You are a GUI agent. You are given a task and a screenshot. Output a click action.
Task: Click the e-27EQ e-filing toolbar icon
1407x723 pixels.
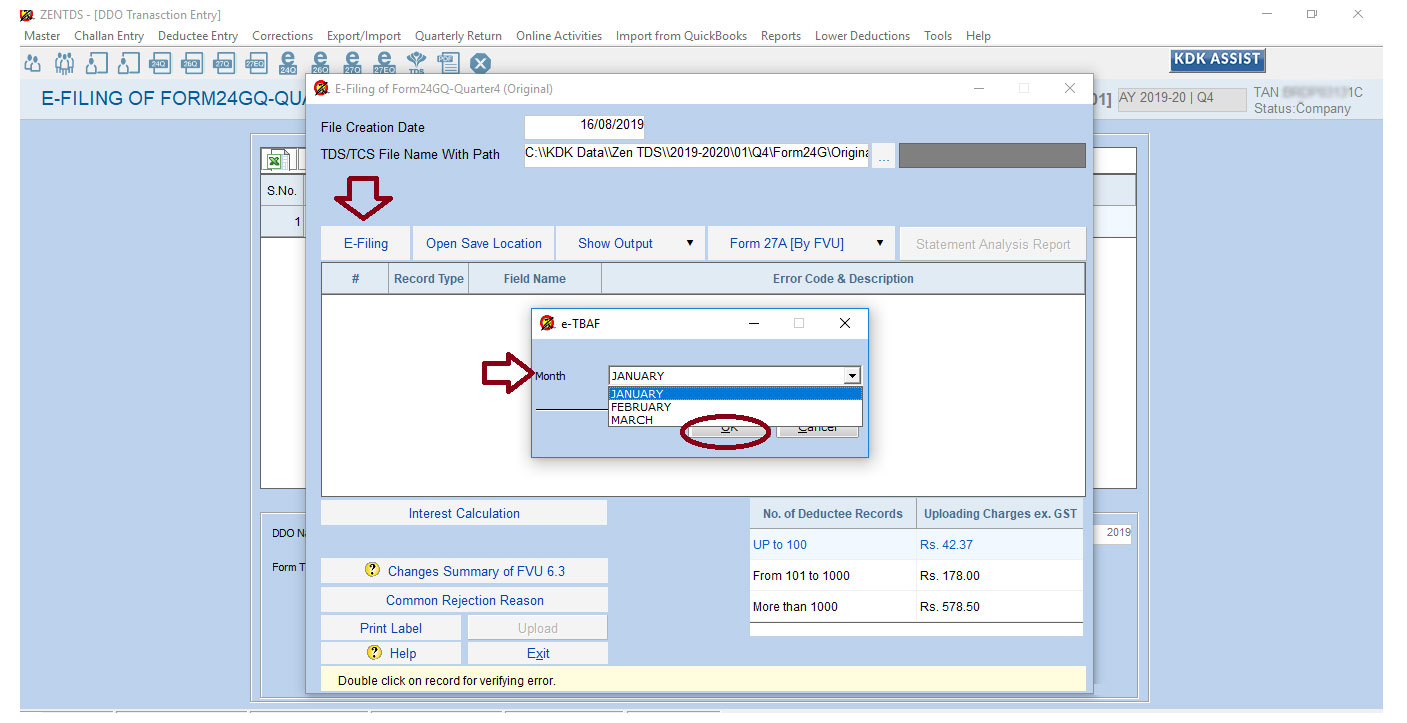pyautogui.click(x=384, y=63)
